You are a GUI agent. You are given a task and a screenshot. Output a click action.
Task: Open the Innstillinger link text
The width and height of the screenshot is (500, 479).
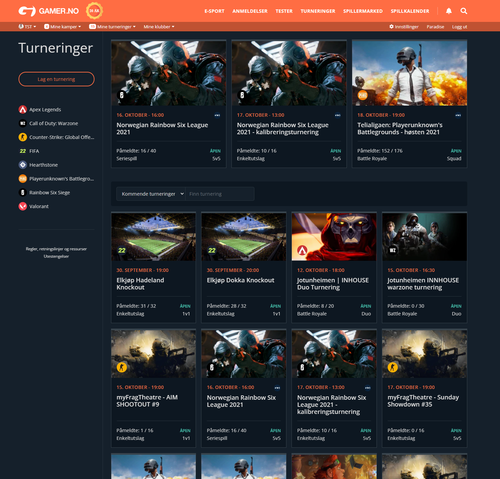[406, 27]
